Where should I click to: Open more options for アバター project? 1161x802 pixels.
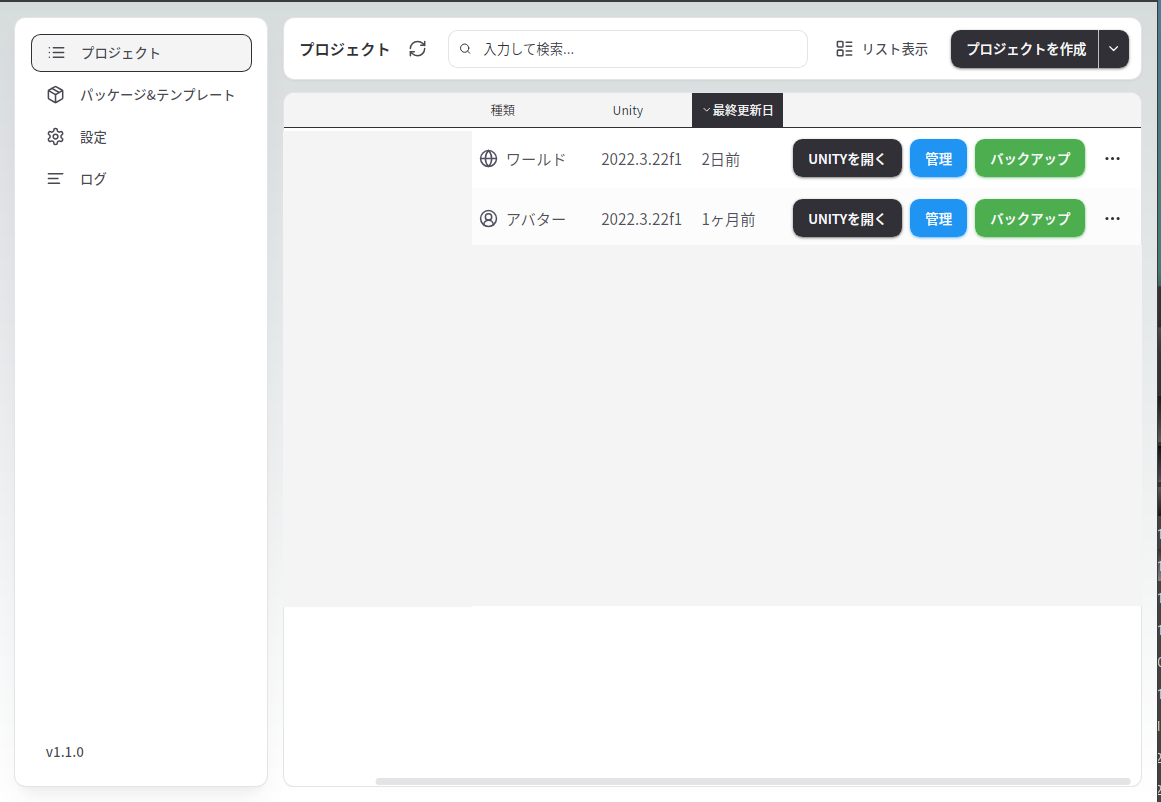point(1112,218)
